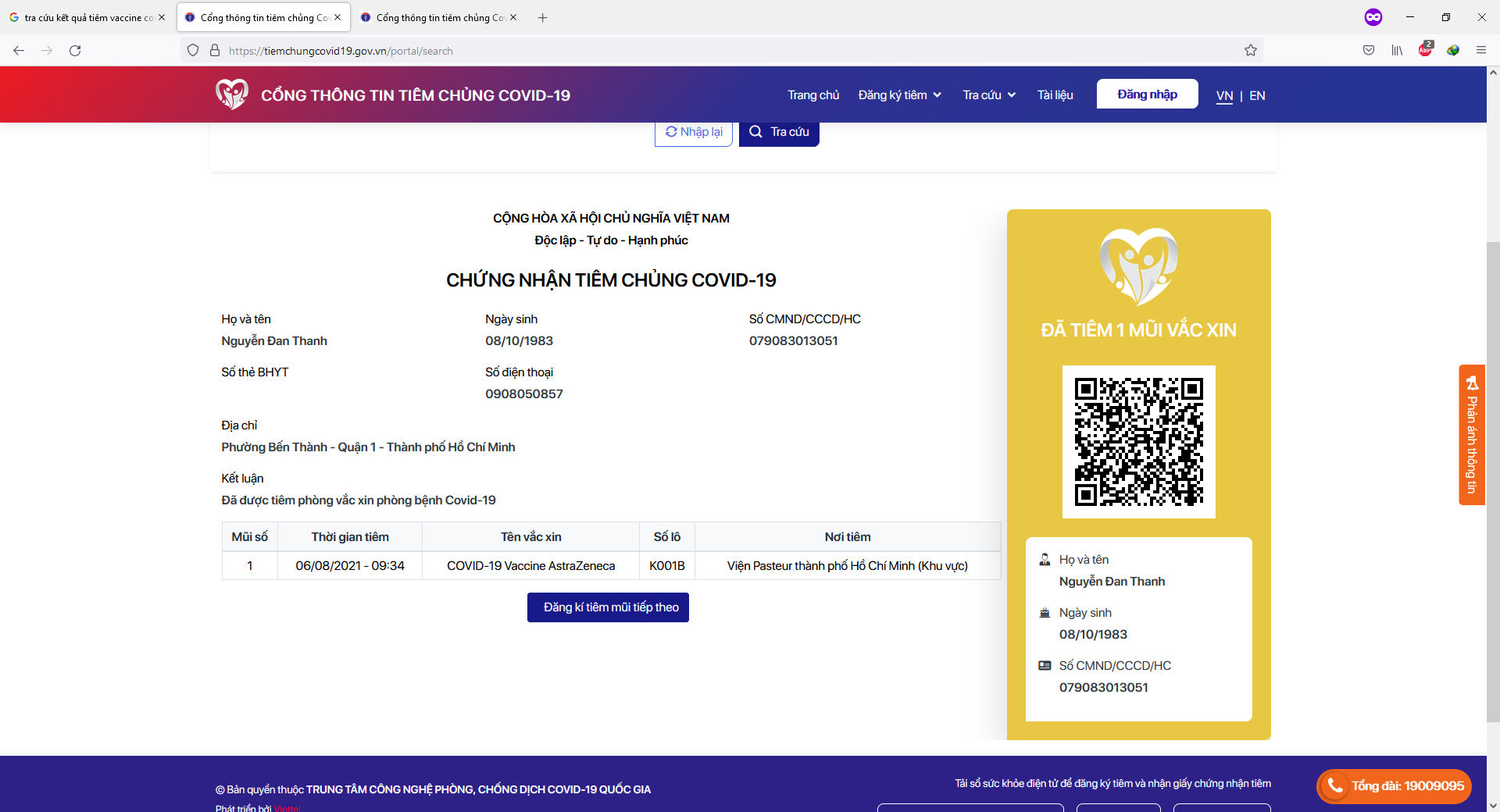
Task: Click the heart logo in site header
Action: click(232, 94)
